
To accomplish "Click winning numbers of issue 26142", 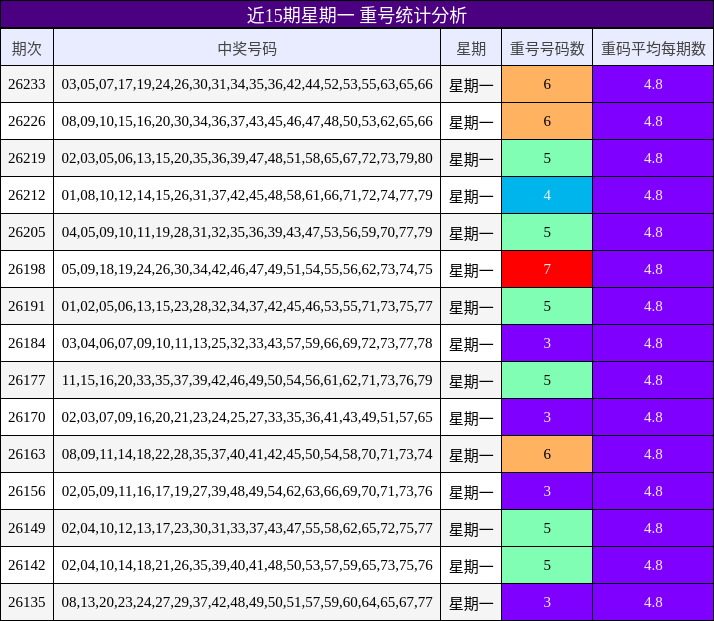I will point(247,565).
